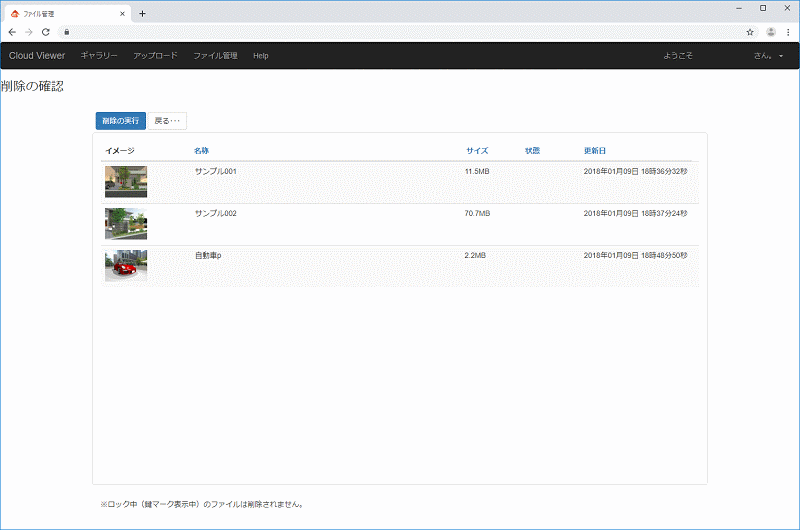
Task: Go back with browser back arrow
Action: [x=12, y=32]
